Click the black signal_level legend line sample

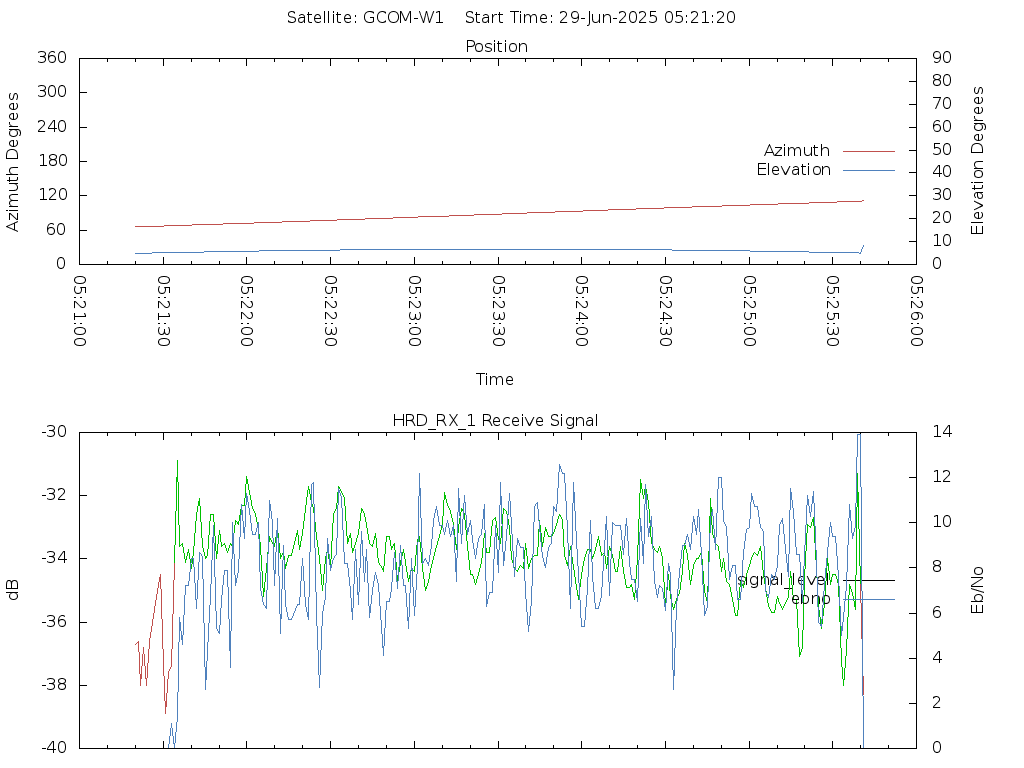[x=869, y=580]
